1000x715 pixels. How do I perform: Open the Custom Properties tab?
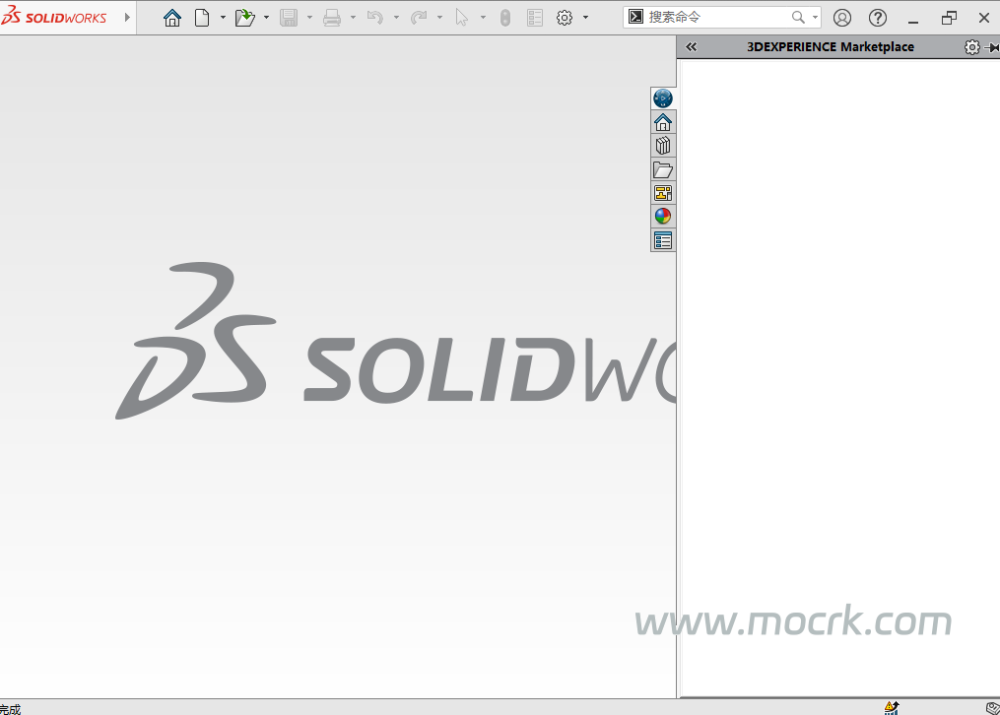point(662,240)
